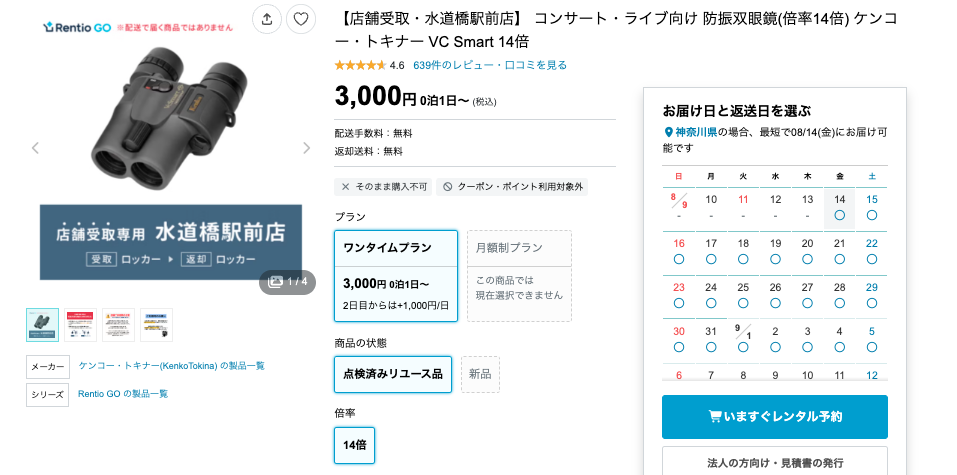Open Rentio GO の製品一覧 link
The width and height of the screenshot is (957, 475).
point(123,394)
